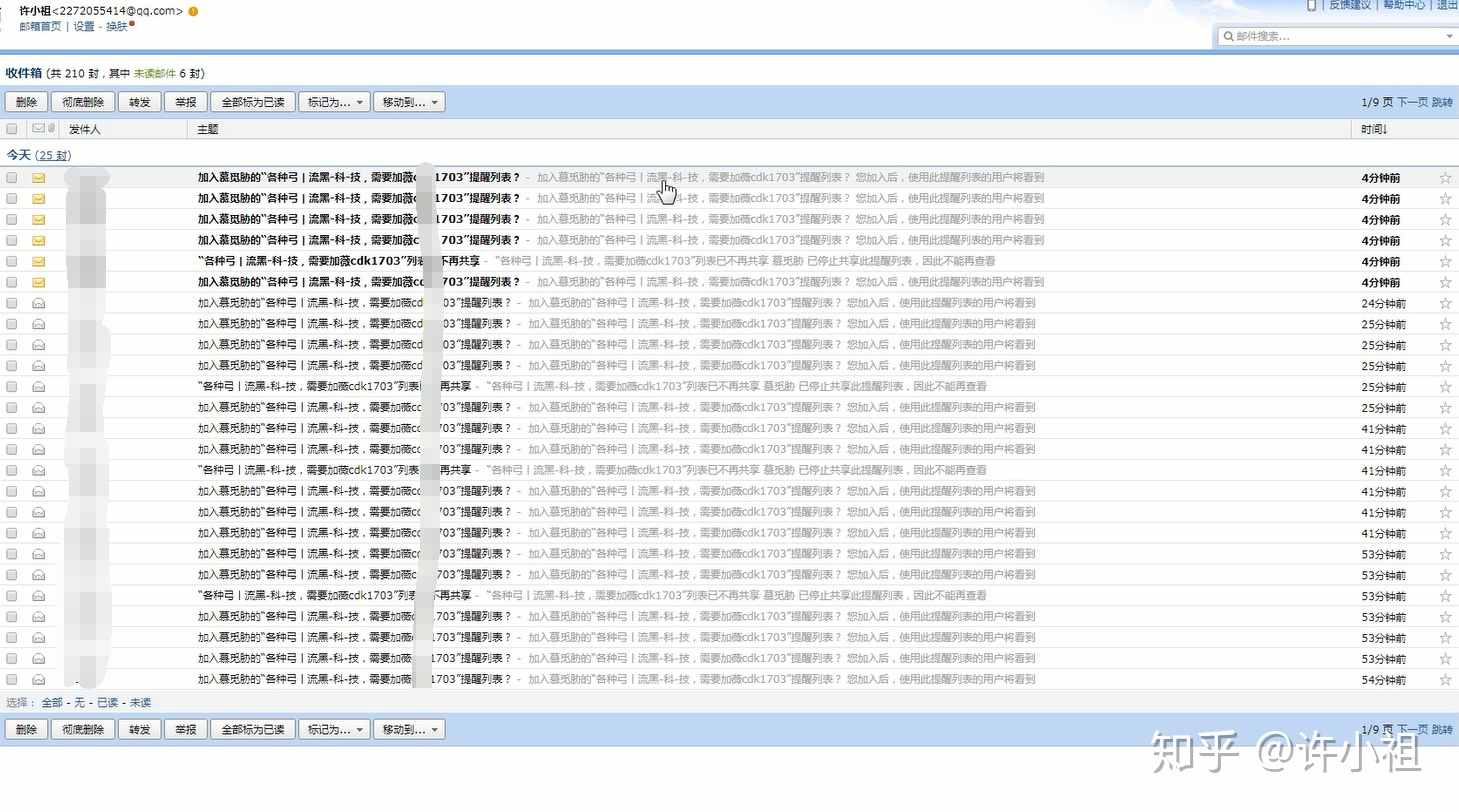Screen dimensions: 1459x812
Task: Click the 转发 button above the mail list
Action: pyautogui.click(x=139, y=102)
